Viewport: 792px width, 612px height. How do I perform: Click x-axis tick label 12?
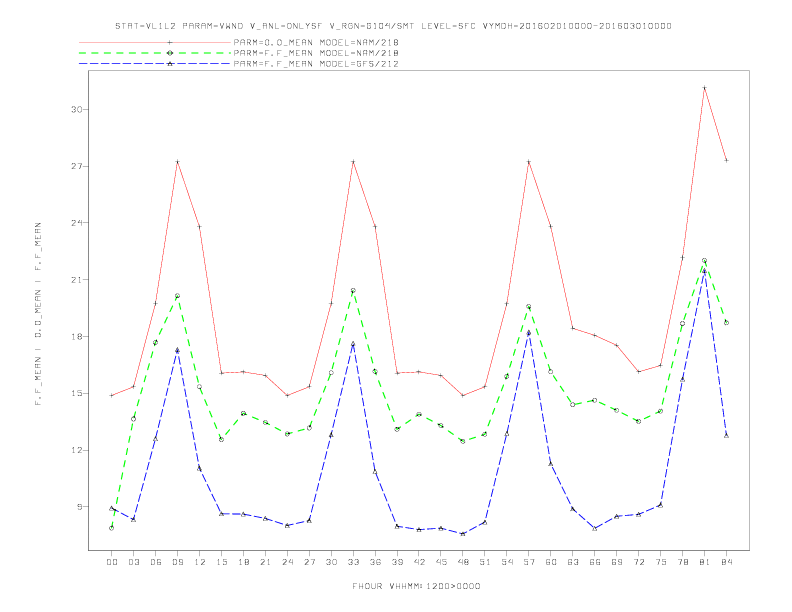click(200, 562)
